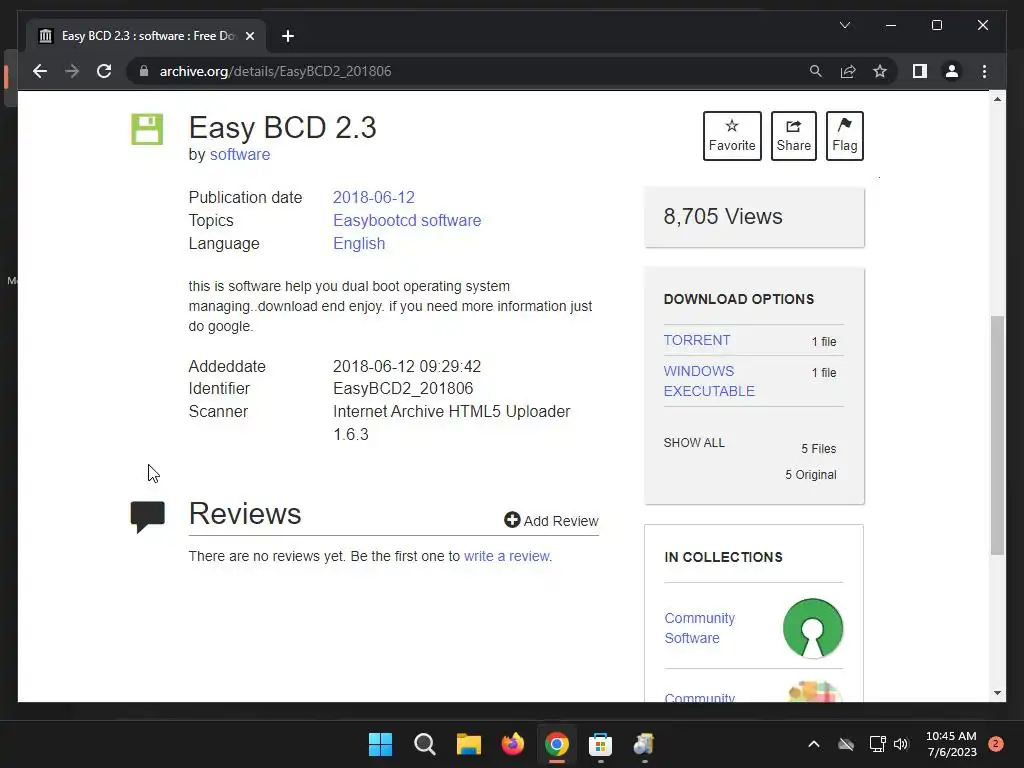
Task: Follow the 'write a review' link
Action: 507,556
